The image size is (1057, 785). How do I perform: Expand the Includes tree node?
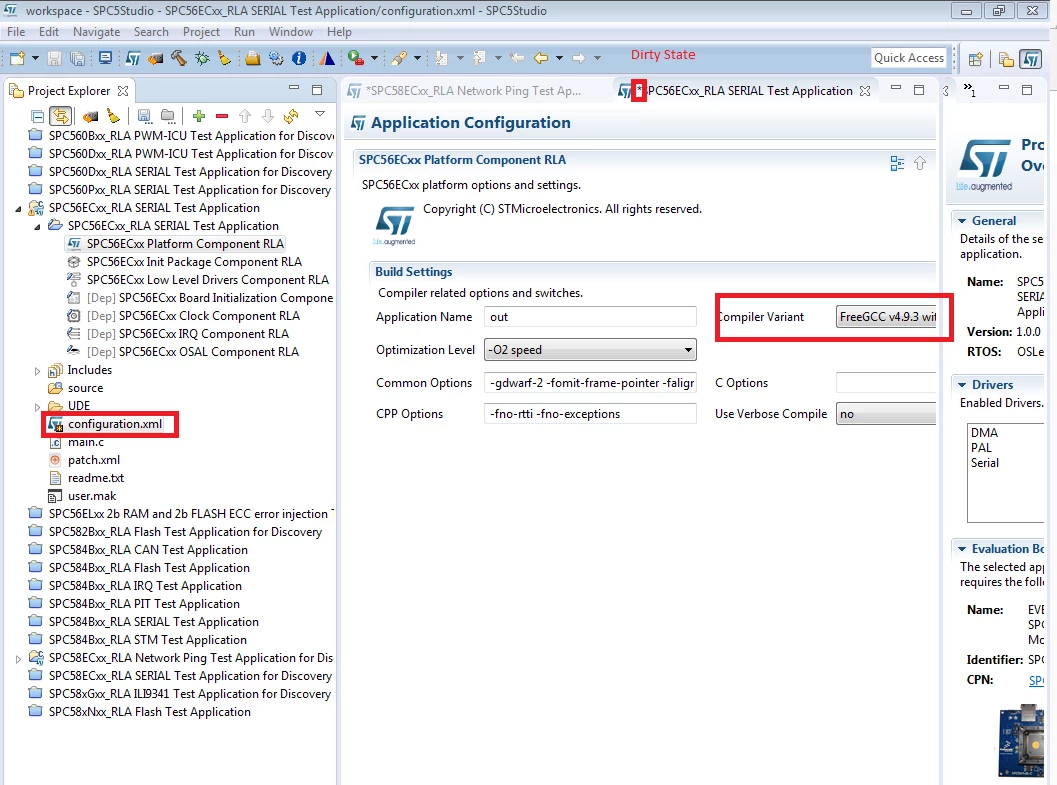pos(38,371)
